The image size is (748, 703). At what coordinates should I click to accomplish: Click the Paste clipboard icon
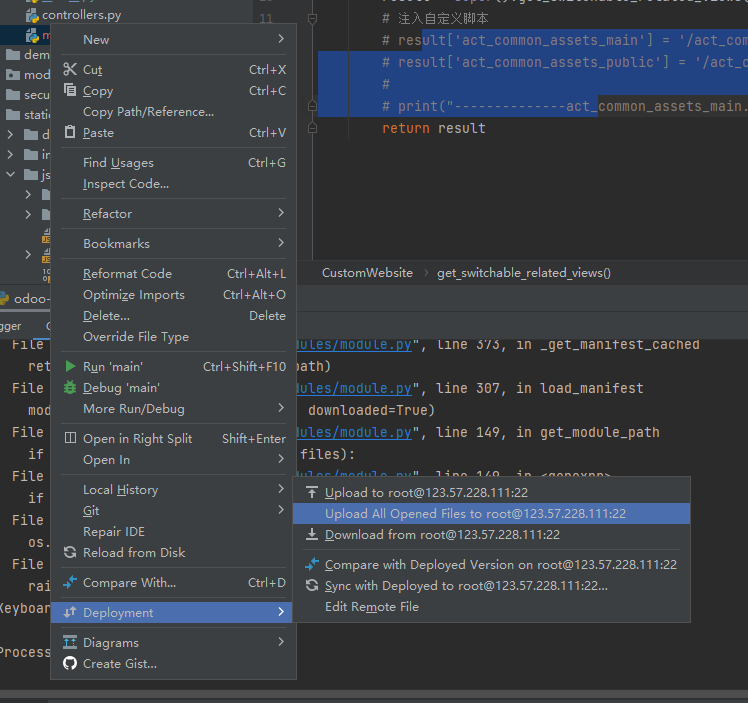(x=70, y=133)
